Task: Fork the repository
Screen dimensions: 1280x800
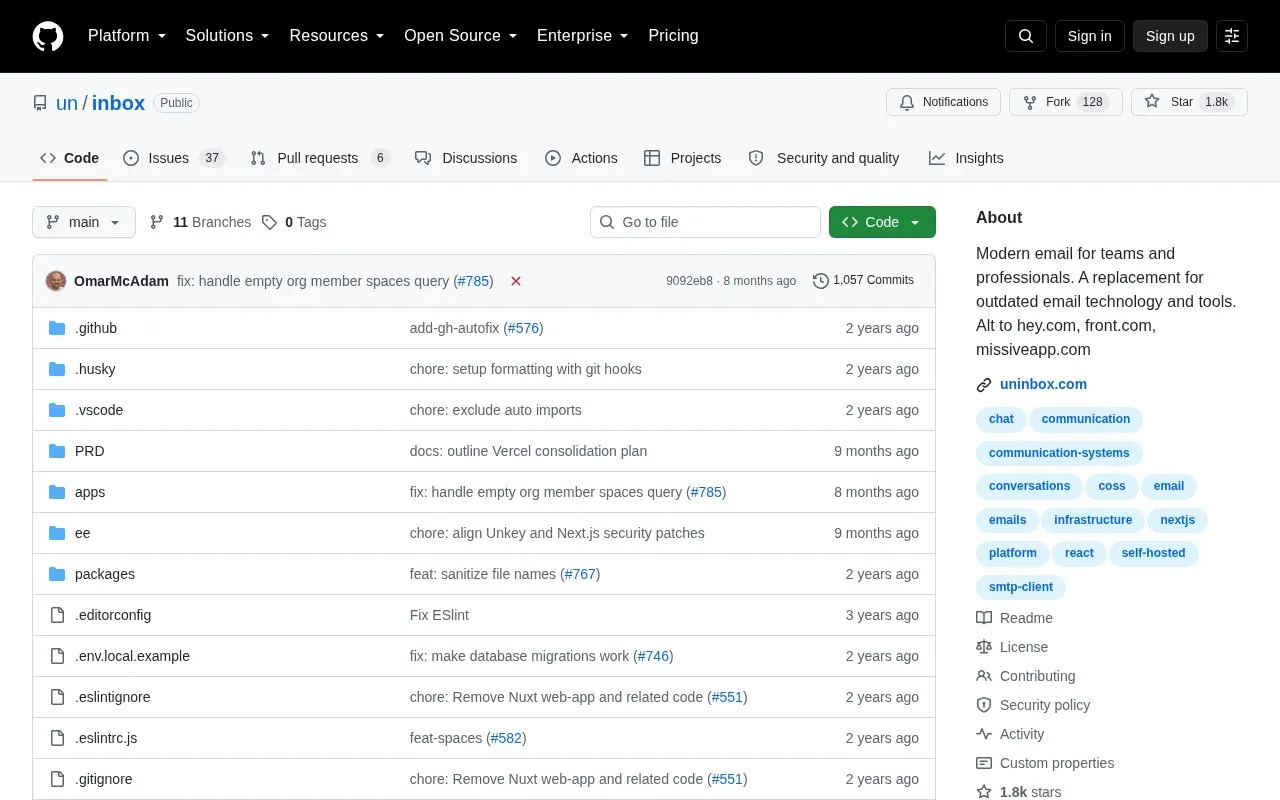Action: (x=1065, y=102)
